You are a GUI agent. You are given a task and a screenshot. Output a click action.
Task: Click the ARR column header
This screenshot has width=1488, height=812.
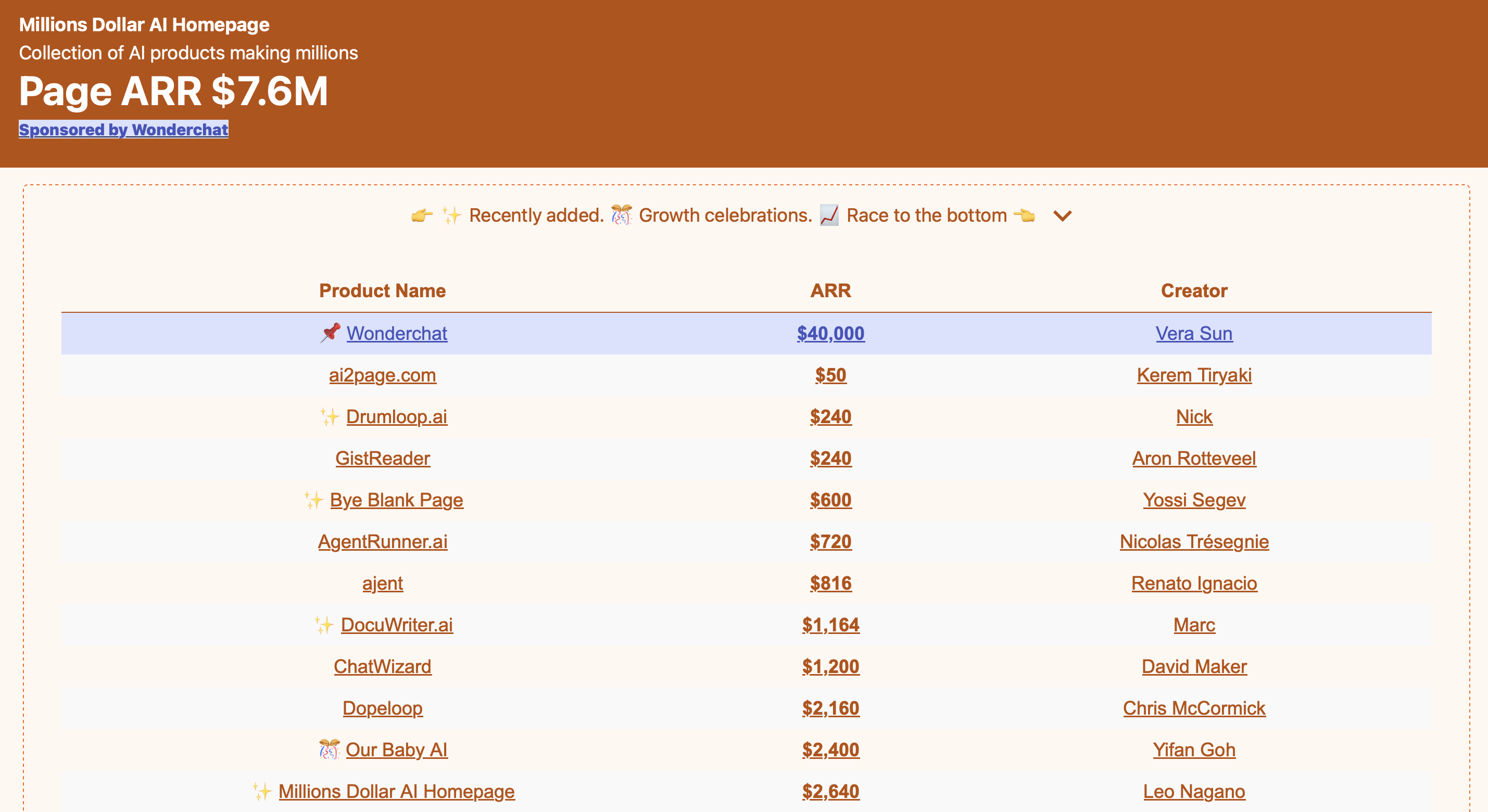pyautogui.click(x=830, y=290)
